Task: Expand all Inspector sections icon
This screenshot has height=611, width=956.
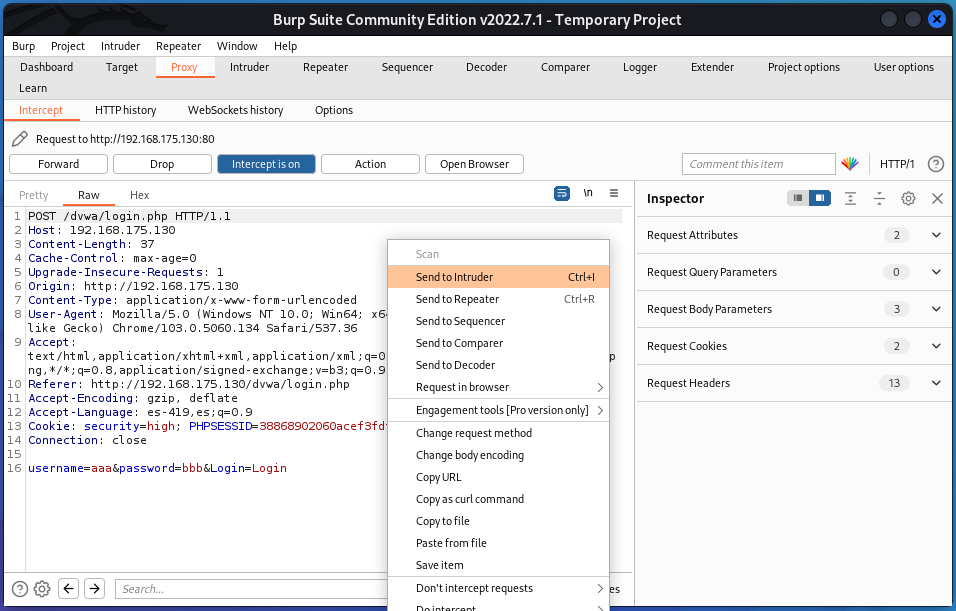Action: tap(850, 198)
